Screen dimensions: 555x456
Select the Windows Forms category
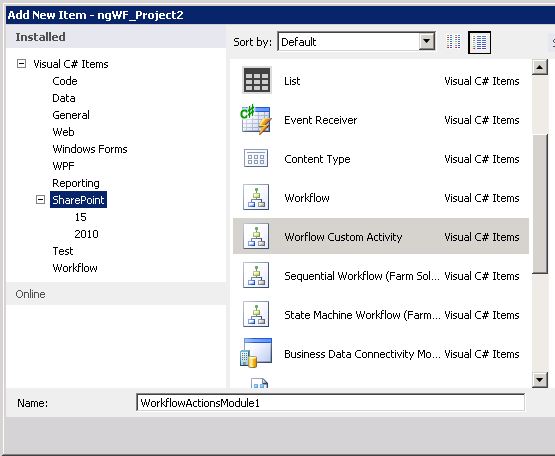click(x=90, y=149)
